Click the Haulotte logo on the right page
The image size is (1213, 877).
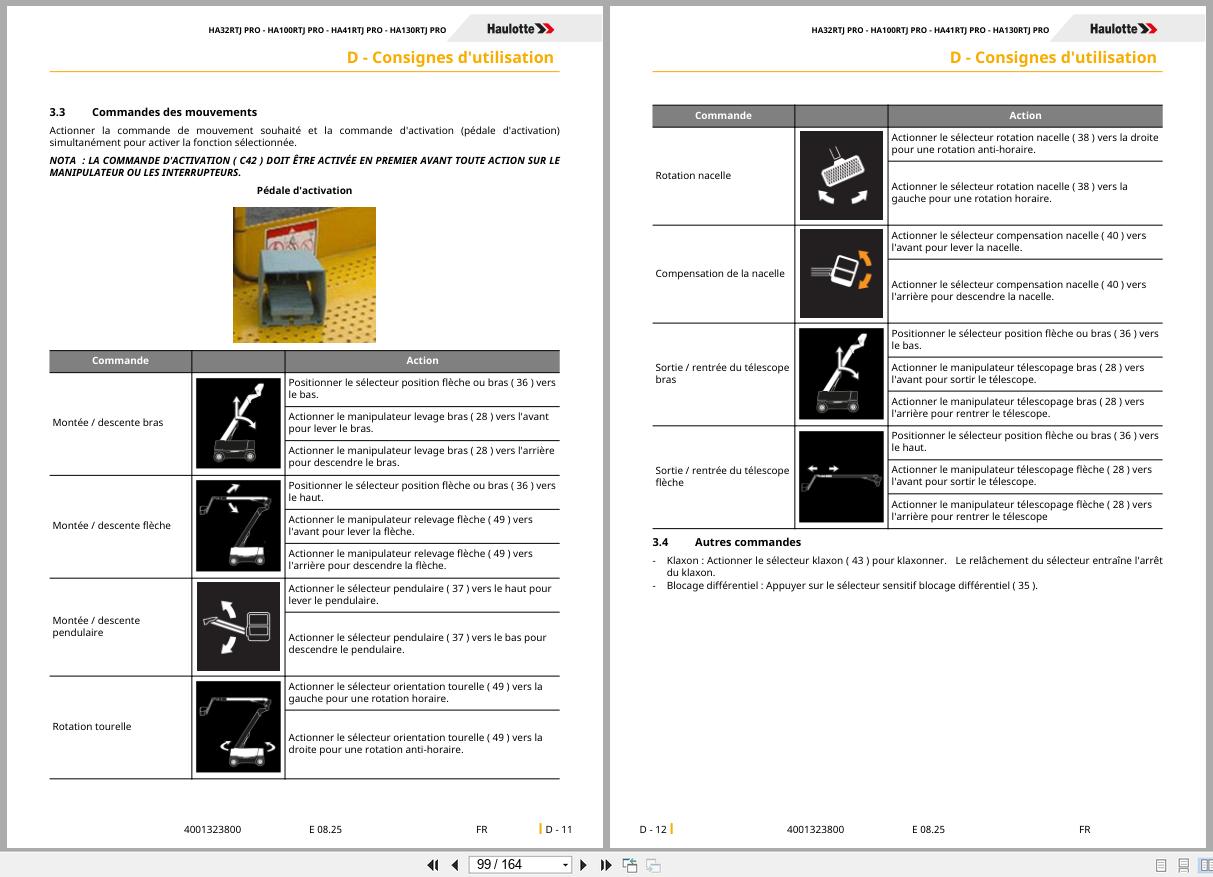click(1124, 29)
